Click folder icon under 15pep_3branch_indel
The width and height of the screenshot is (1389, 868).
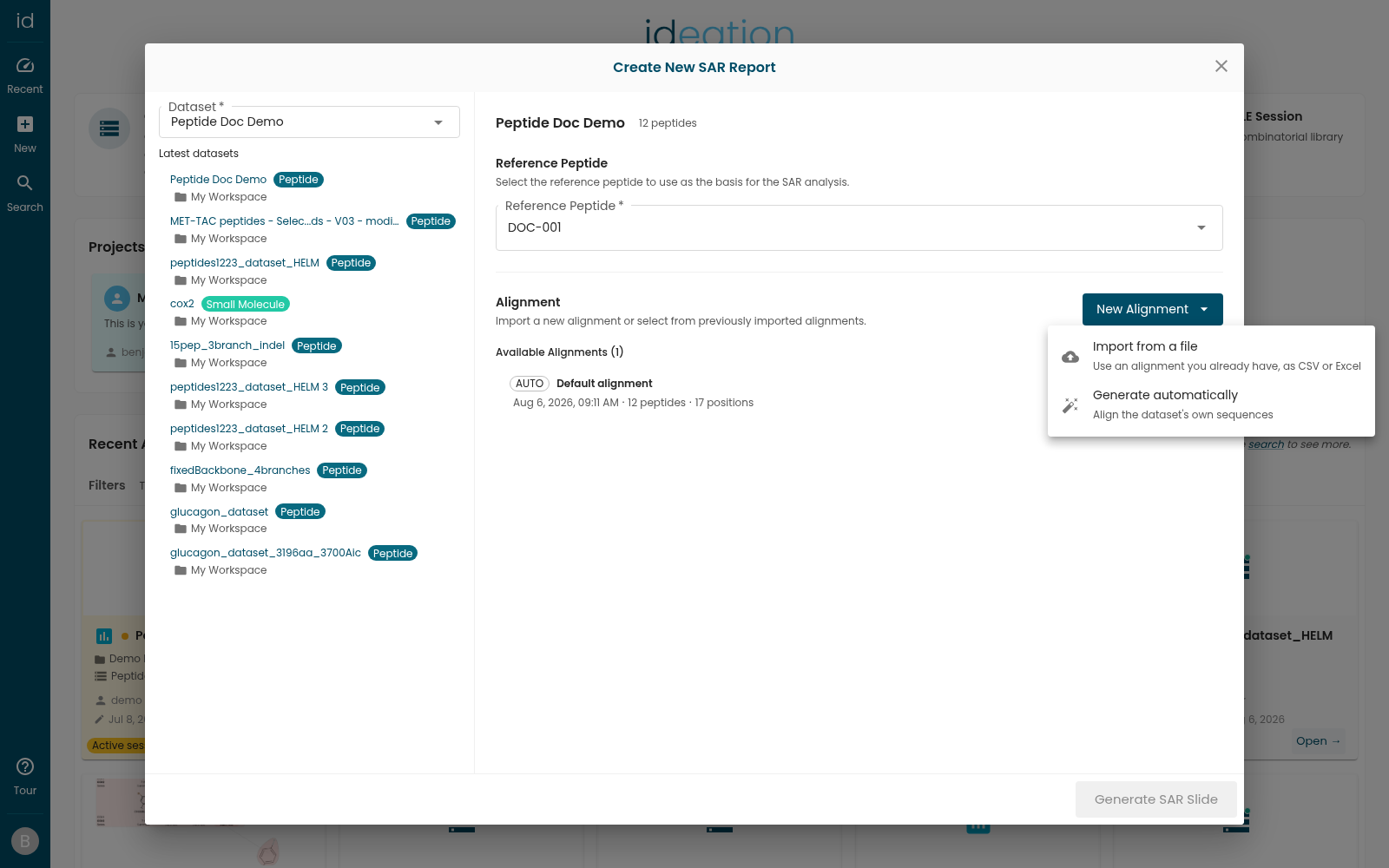(181, 363)
